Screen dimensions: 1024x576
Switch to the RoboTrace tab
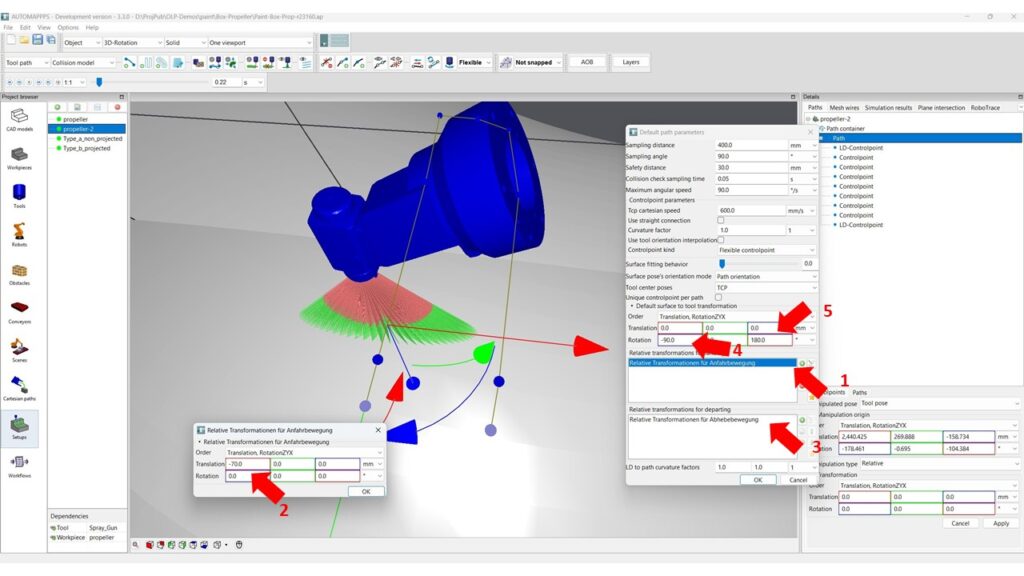(985, 108)
